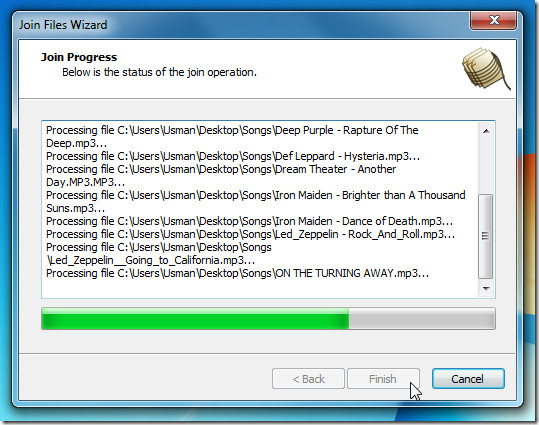
Task: Click the disabled Finish button
Action: point(383,379)
